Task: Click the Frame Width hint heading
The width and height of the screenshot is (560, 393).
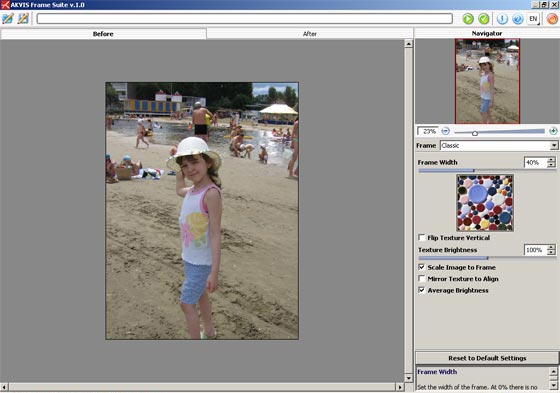Action: pyautogui.click(x=437, y=372)
